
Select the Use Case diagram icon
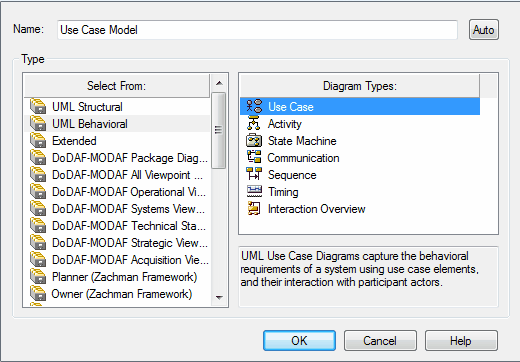(x=254, y=106)
